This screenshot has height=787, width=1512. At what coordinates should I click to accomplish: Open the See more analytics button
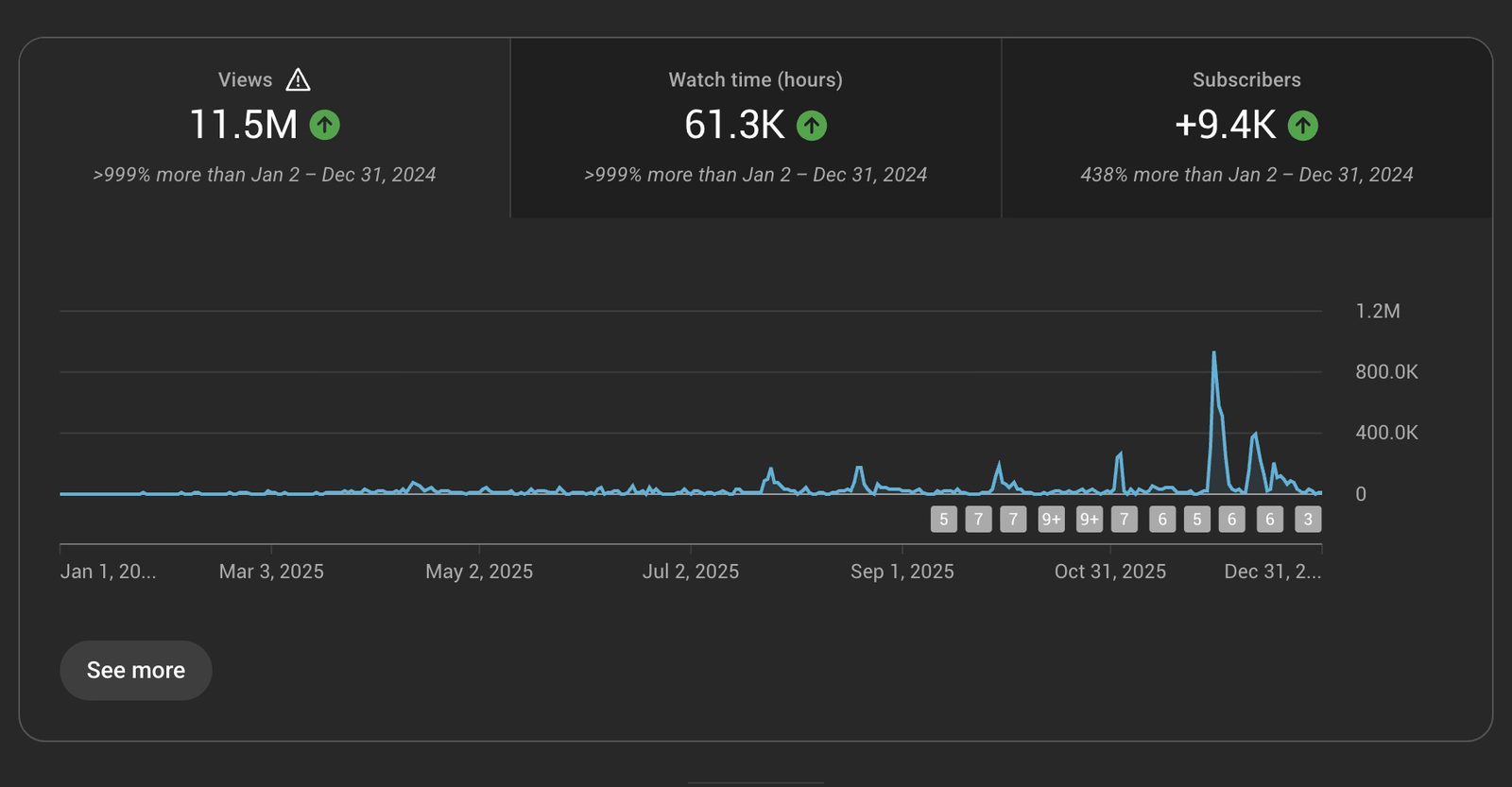[136, 670]
